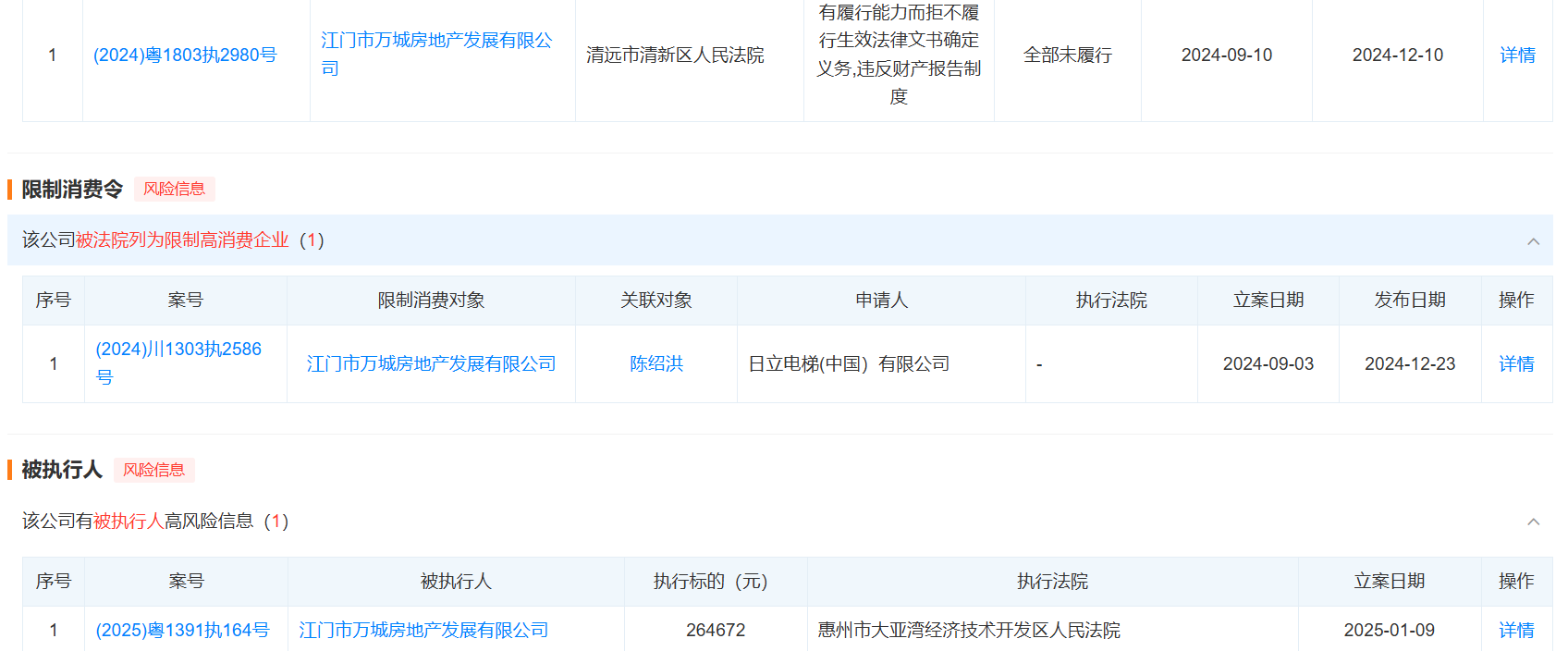Click 执行法院 header in 被执行人 table
The width and height of the screenshot is (1568, 651).
coord(1052,582)
